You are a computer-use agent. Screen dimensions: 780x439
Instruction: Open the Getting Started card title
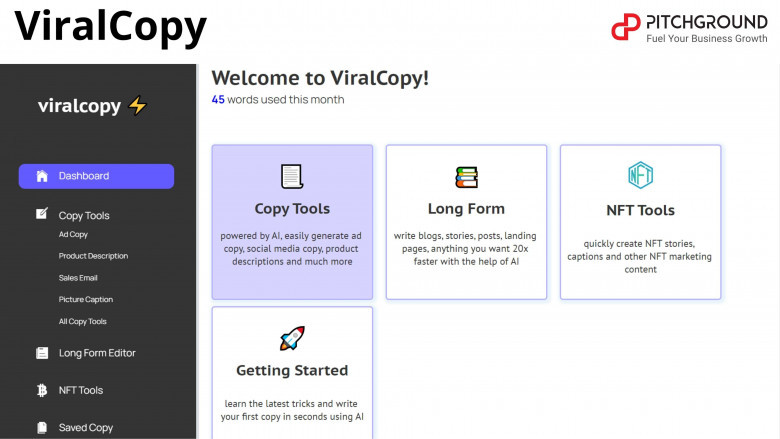[292, 370]
